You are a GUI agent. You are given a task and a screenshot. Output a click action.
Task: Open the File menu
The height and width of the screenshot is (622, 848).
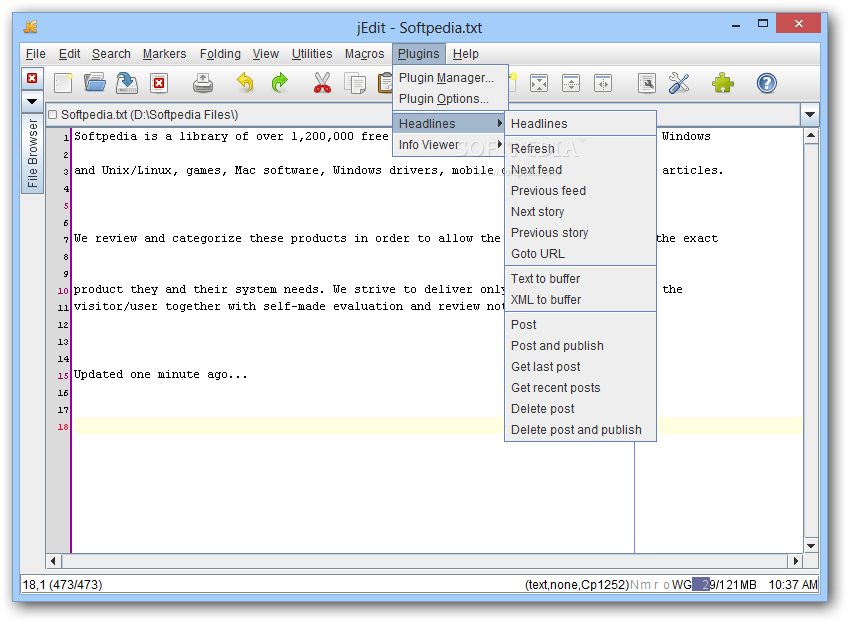tap(36, 54)
